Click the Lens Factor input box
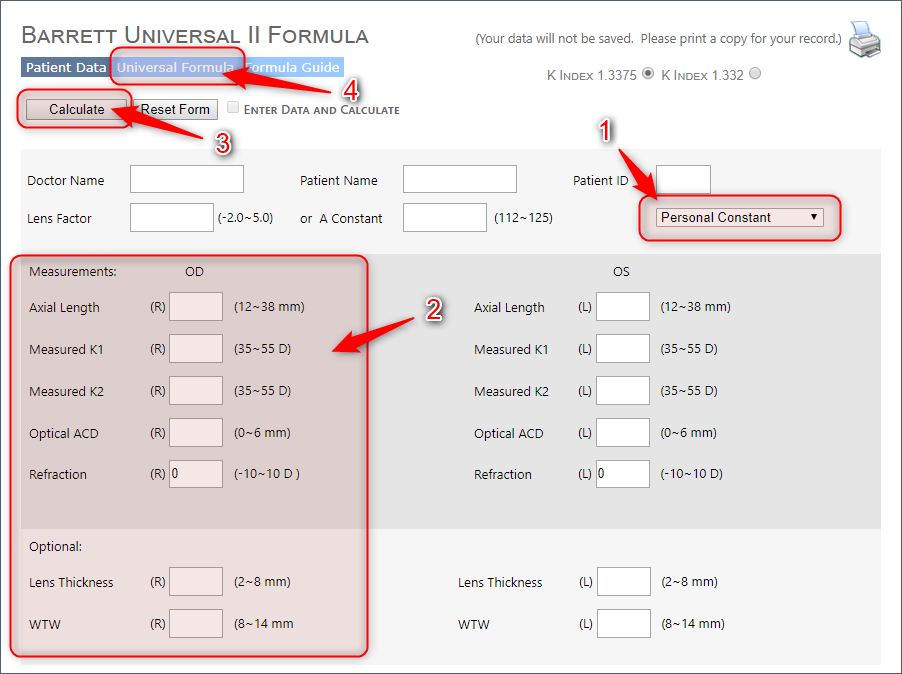902x674 pixels. [172, 217]
